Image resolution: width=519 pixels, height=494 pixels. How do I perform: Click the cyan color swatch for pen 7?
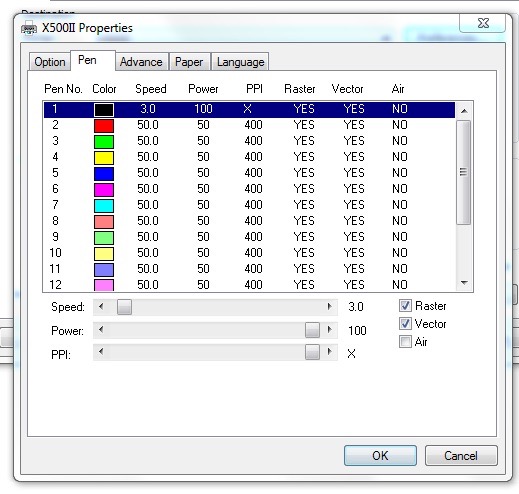(x=104, y=205)
